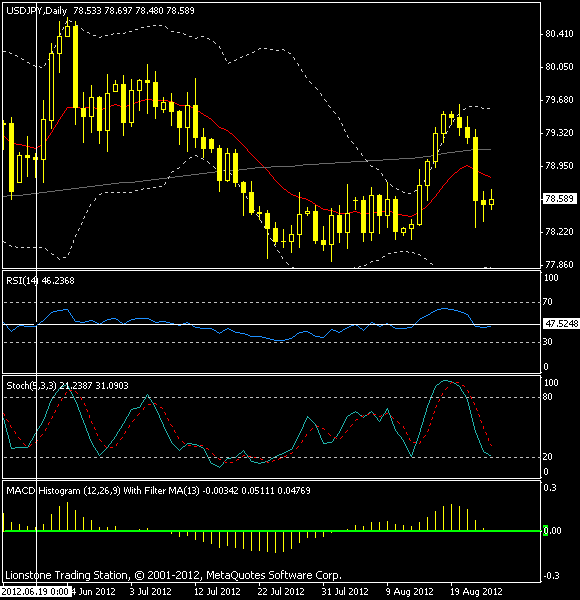Click the 31 Jul 2012 date marker
This screenshot has width=580, height=600.
click(345, 592)
